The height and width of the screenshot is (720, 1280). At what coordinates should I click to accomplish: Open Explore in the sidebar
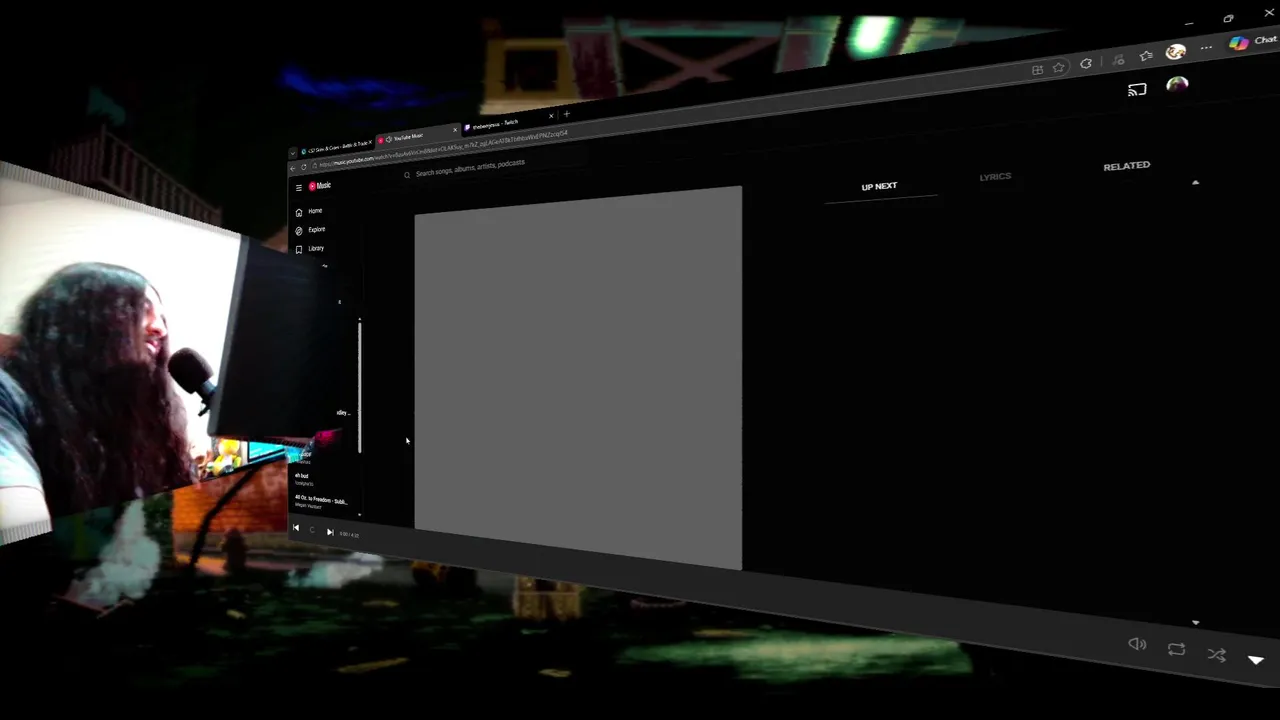(x=310, y=230)
